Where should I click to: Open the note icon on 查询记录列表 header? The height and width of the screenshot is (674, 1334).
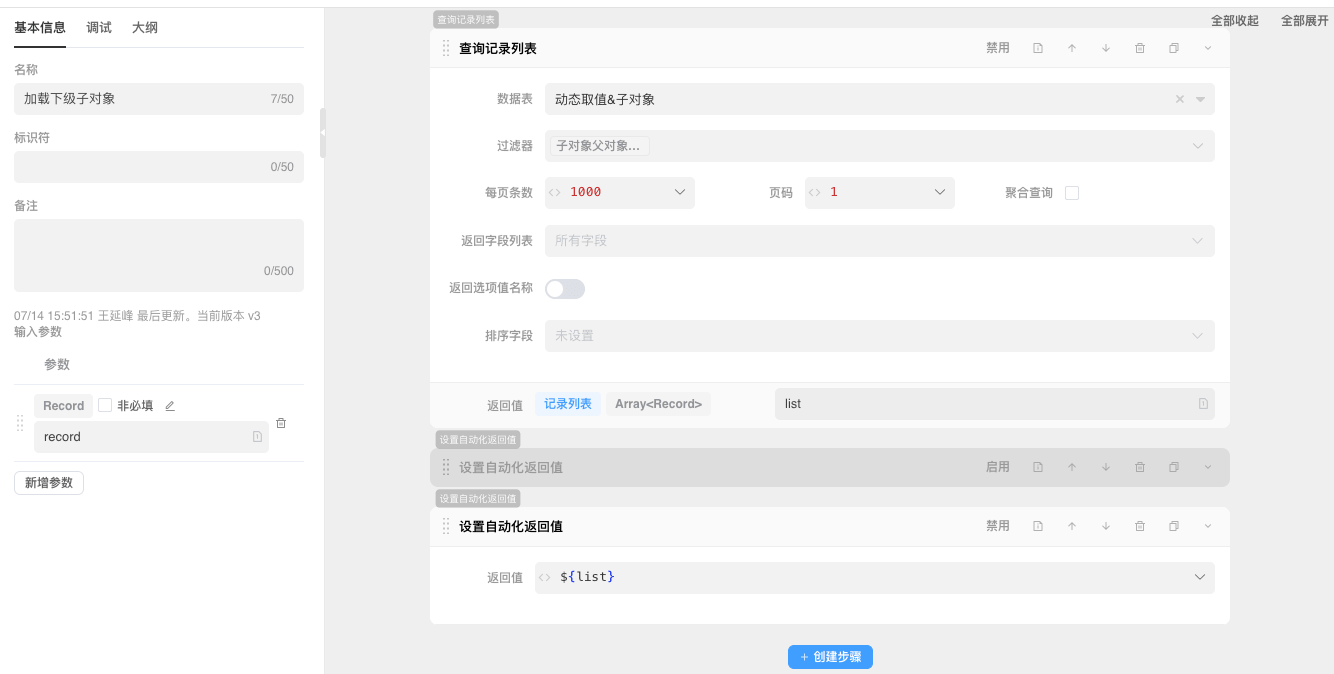pos(1038,48)
